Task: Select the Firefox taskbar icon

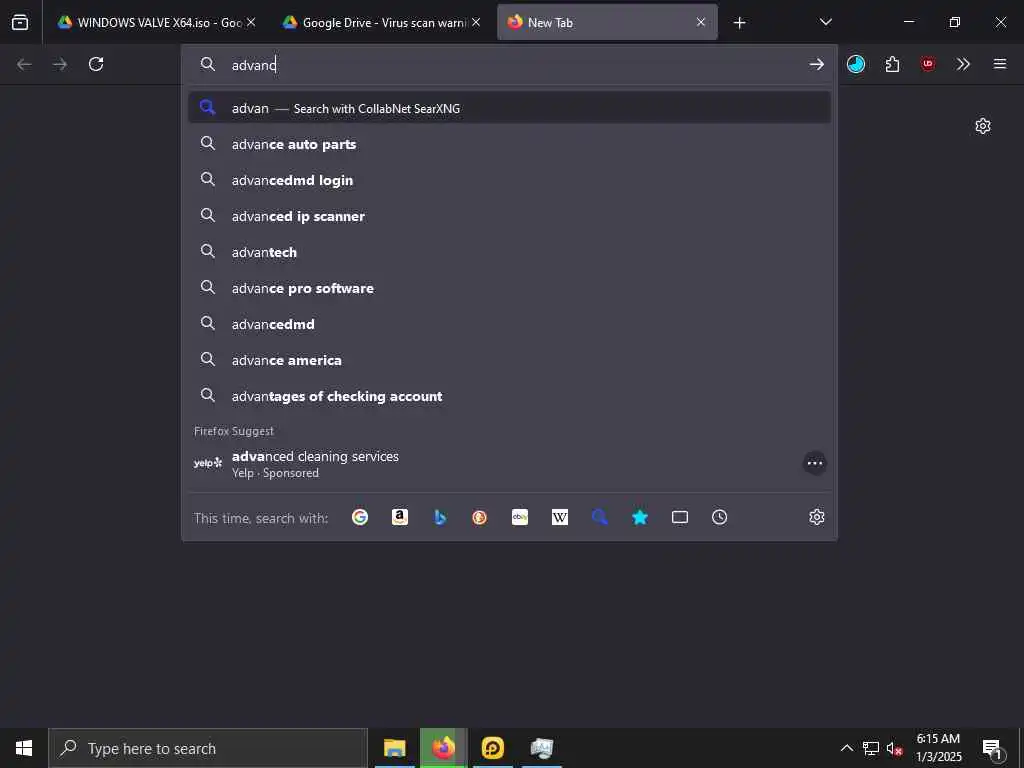Action: 443,748
